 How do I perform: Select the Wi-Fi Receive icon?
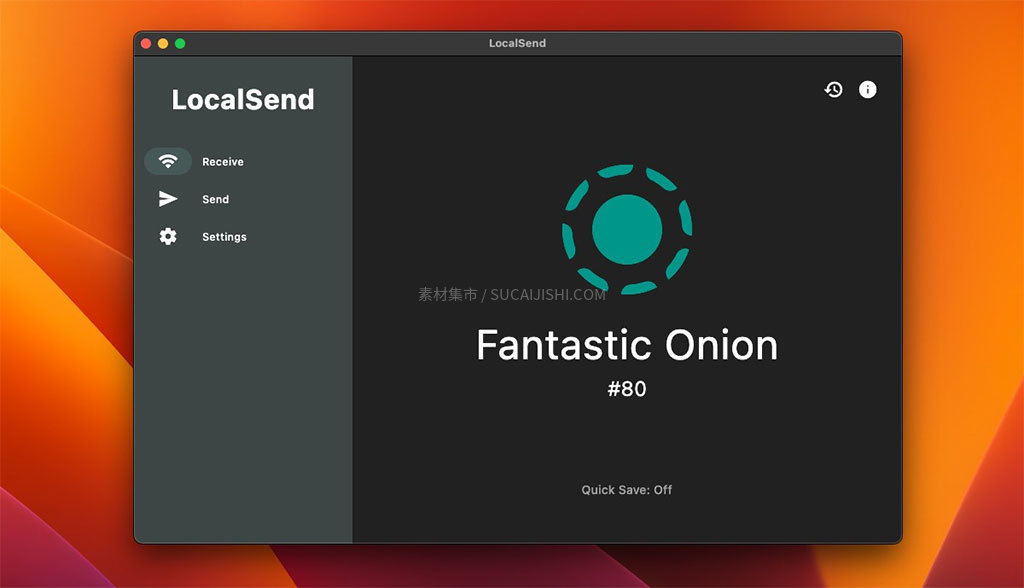[167, 161]
